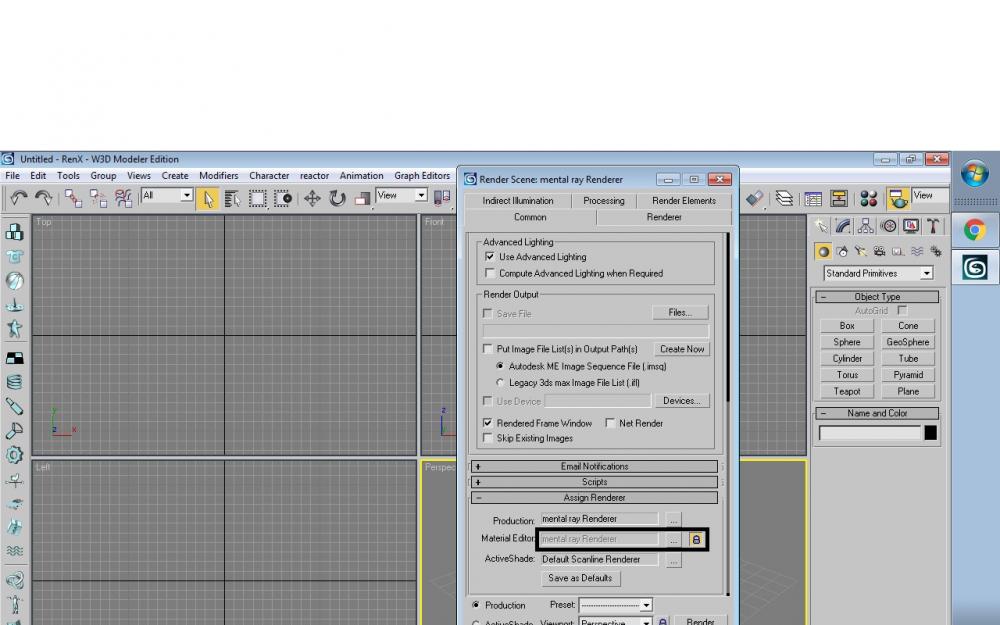Select Shapes category icon in Create panel

(842, 251)
